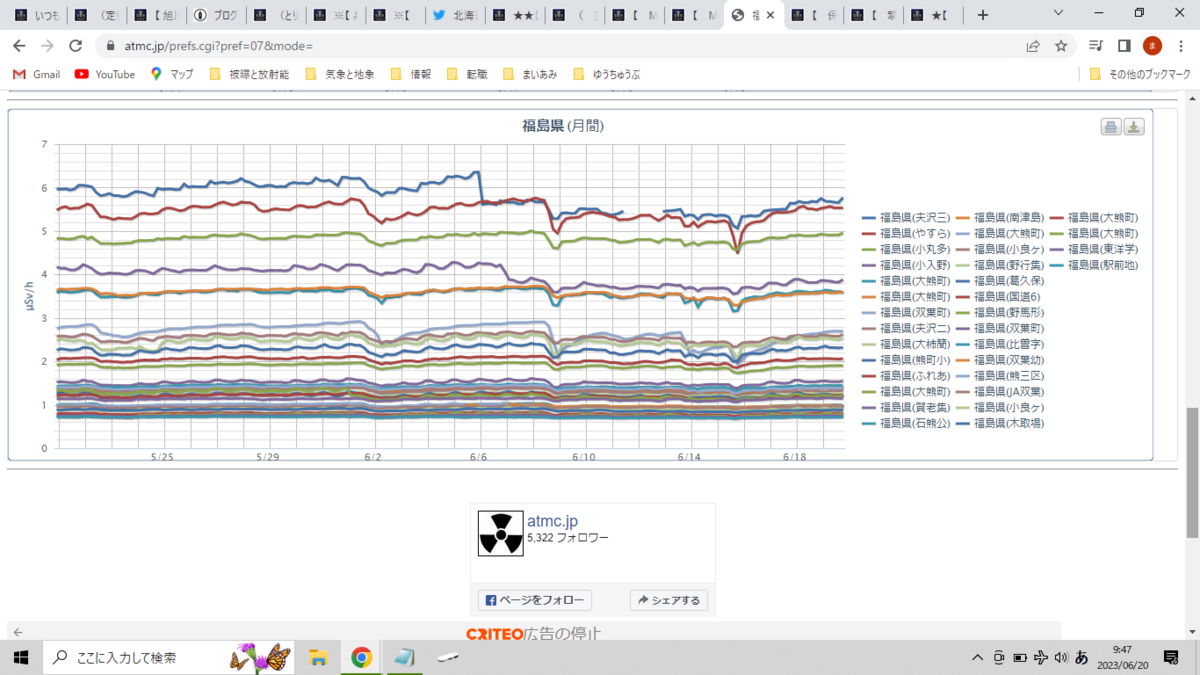Switch to the 北海 Twitter tab
The image size is (1200, 675).
455,15
